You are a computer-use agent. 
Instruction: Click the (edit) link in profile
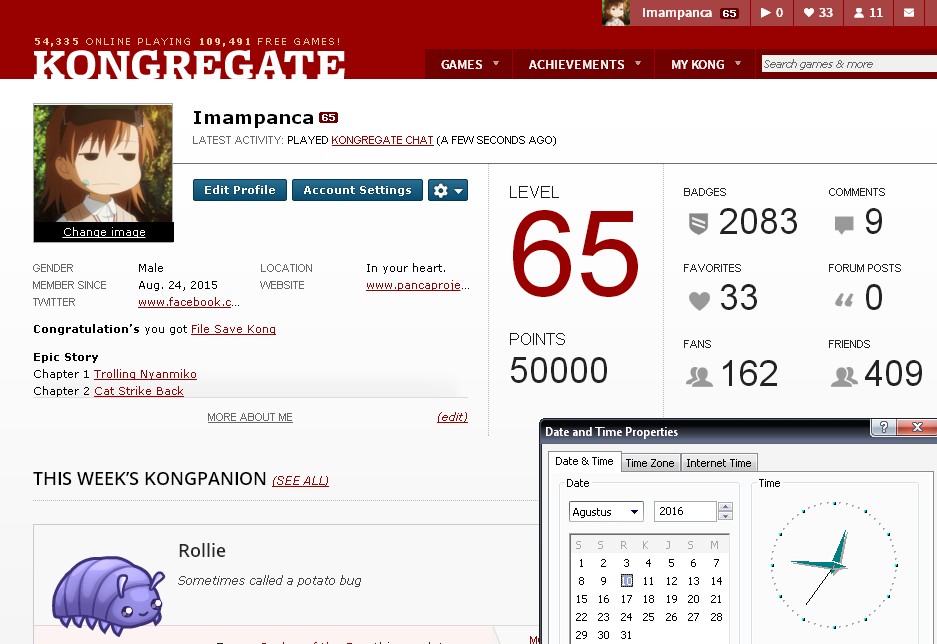click(452, 417)
